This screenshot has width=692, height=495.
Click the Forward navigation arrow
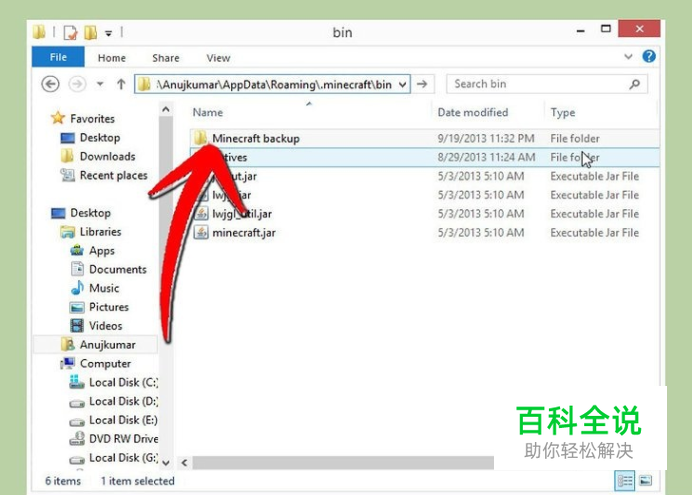coord(77,84)
